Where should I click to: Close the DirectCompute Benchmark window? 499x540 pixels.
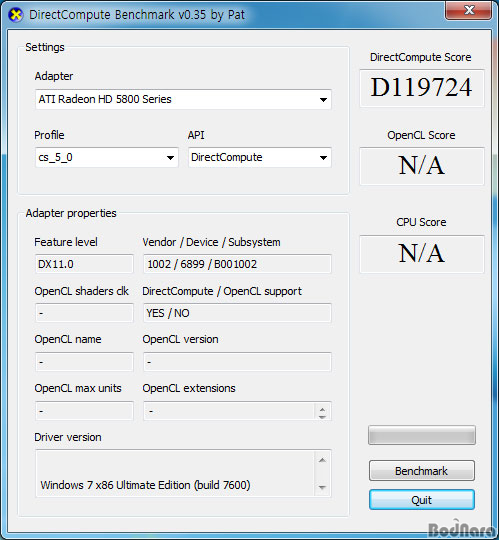[x=468, y=10]
